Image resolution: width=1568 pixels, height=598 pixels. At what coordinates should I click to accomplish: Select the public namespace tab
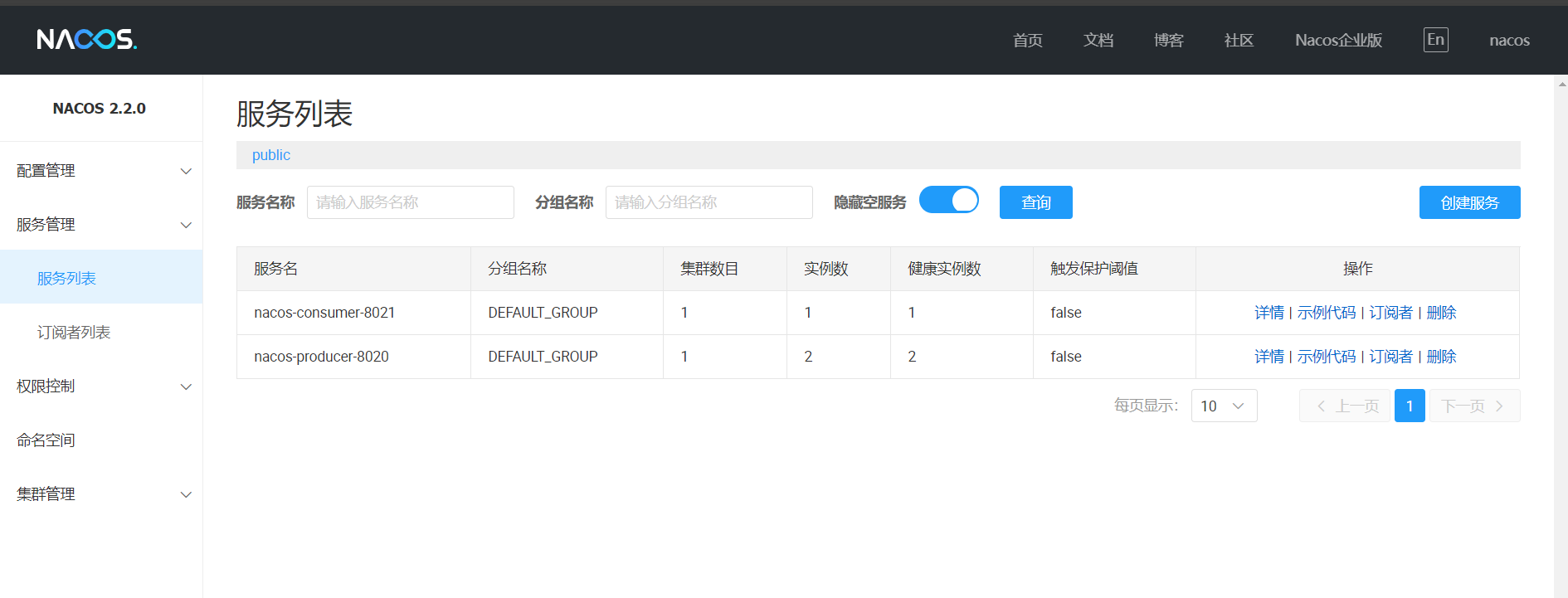(x=271, y=155)
